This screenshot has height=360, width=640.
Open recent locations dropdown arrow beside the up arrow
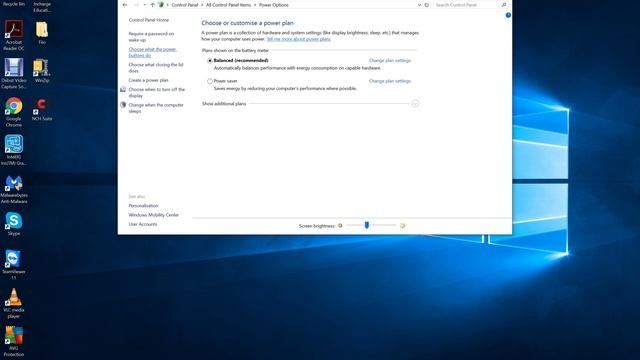[x=144, y=5]
